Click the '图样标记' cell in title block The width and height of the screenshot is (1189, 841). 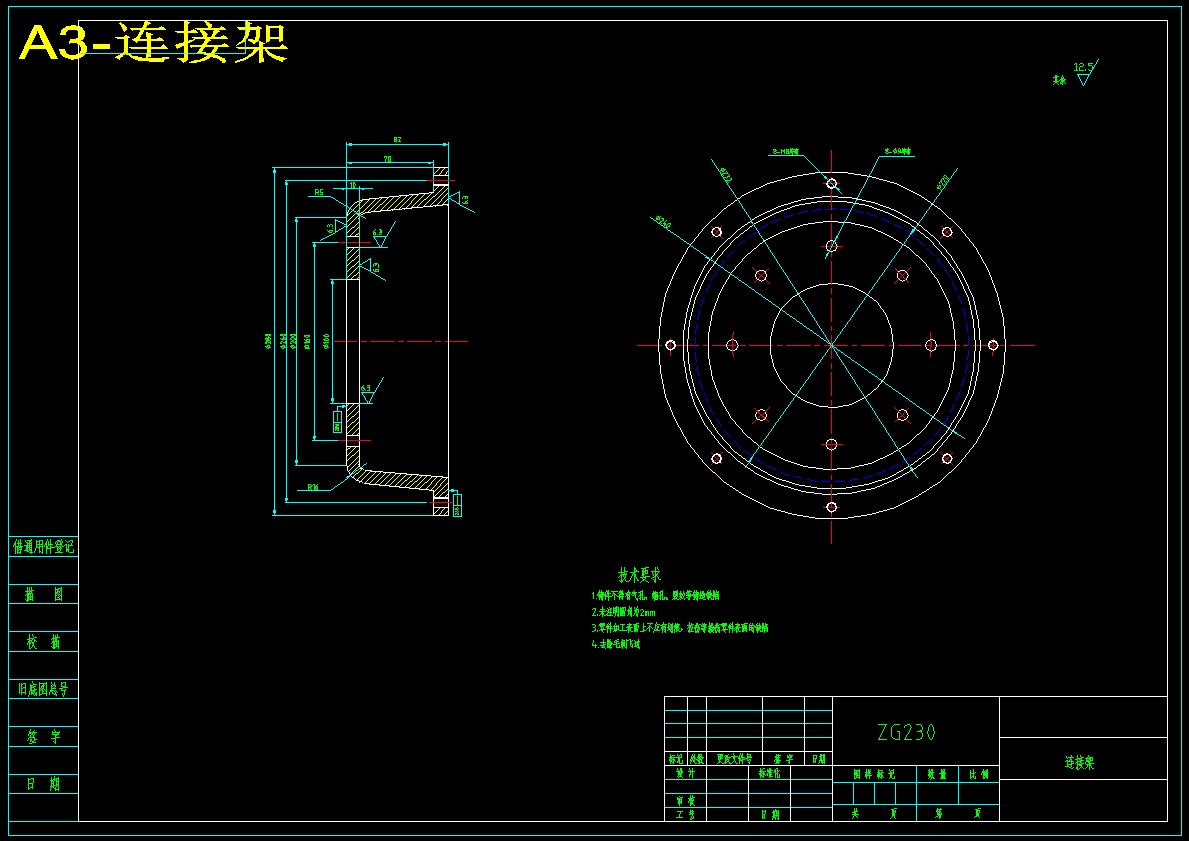pyautogui.click(x=874, y=774)
